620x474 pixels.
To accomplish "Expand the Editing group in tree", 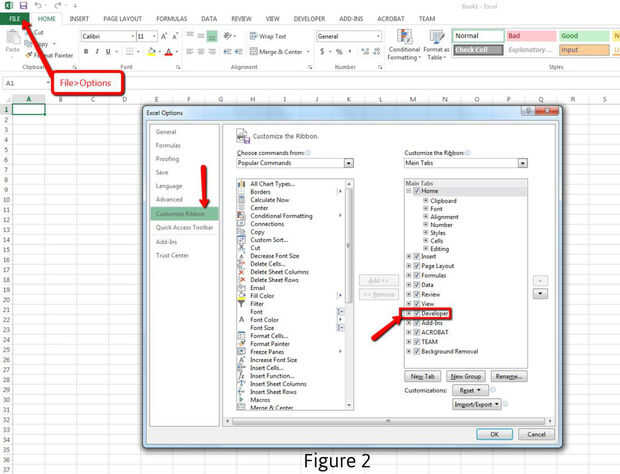I will 426,249.
